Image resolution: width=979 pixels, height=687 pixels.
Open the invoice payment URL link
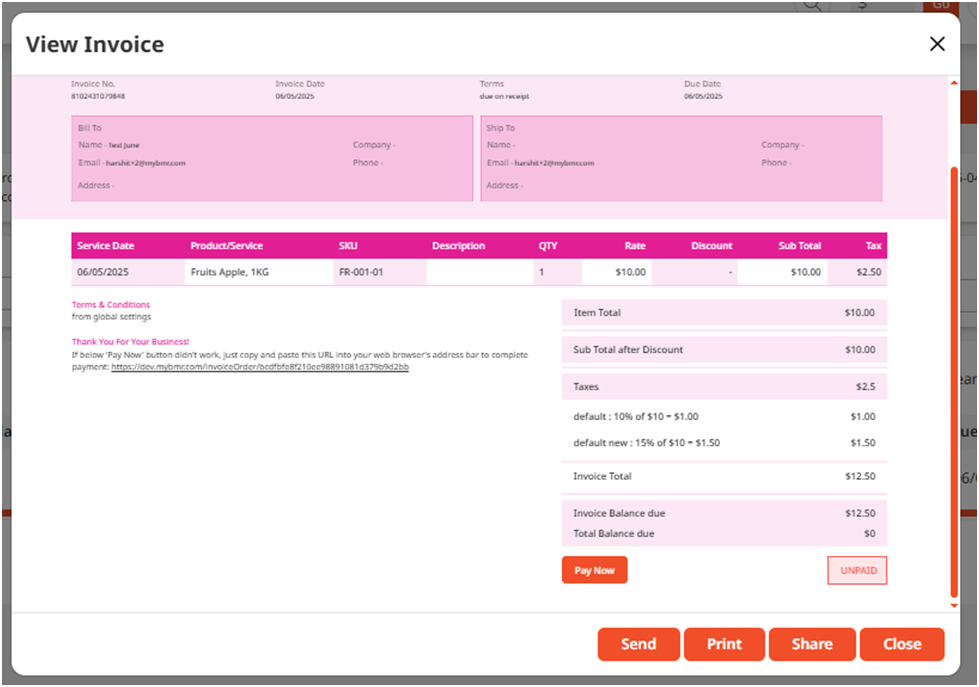click(260, 367)
